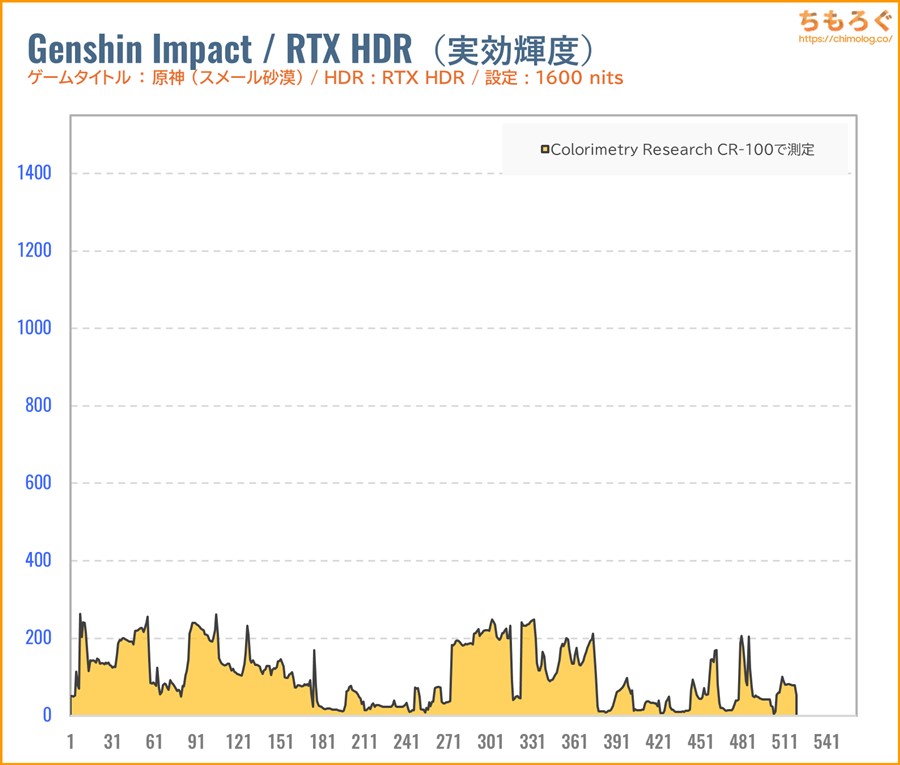
Task: Click the y-axis label 1200
Action: tap(34, 250)
